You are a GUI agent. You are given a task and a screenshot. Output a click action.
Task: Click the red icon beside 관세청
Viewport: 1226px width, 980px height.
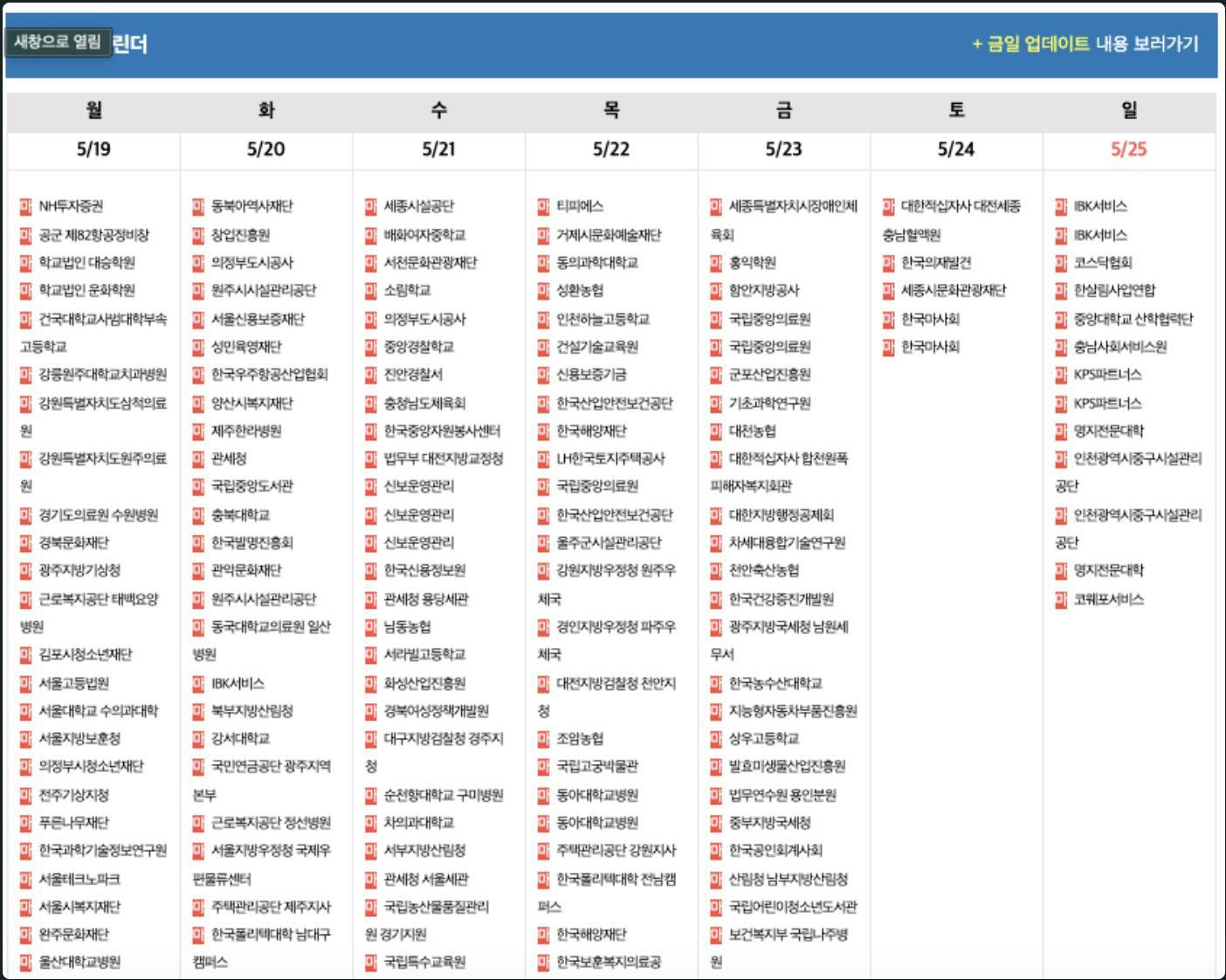coord(199,459)
